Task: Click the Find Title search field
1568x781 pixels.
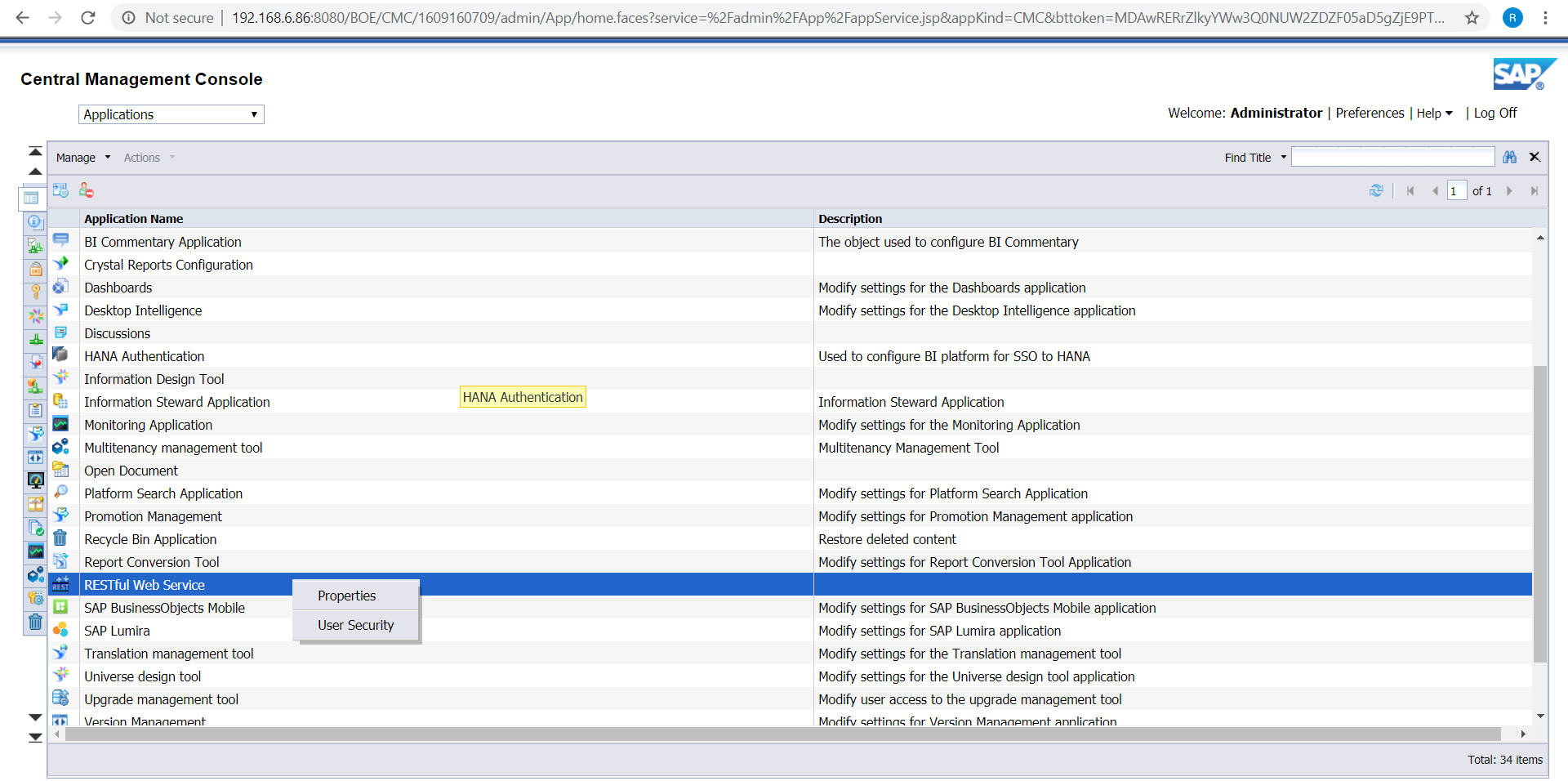Action: (x=1392, y=157)
